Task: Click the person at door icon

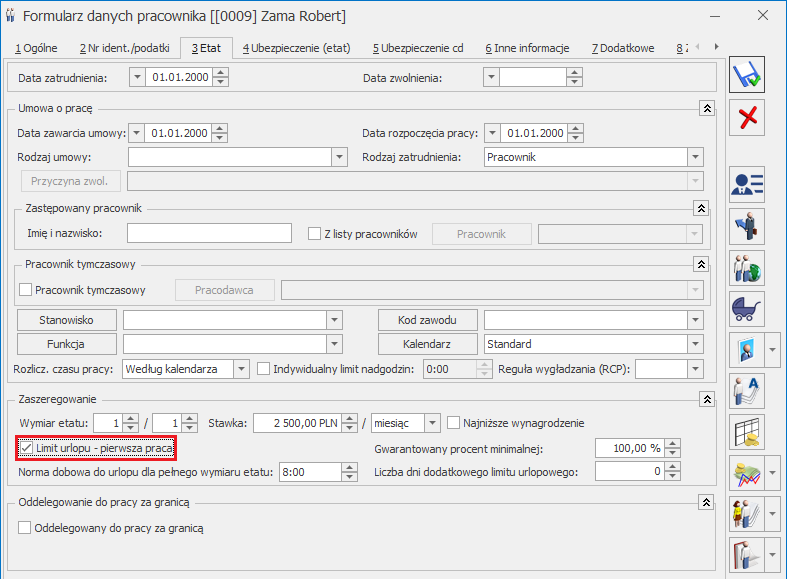Action: click(x=747, y=555)
